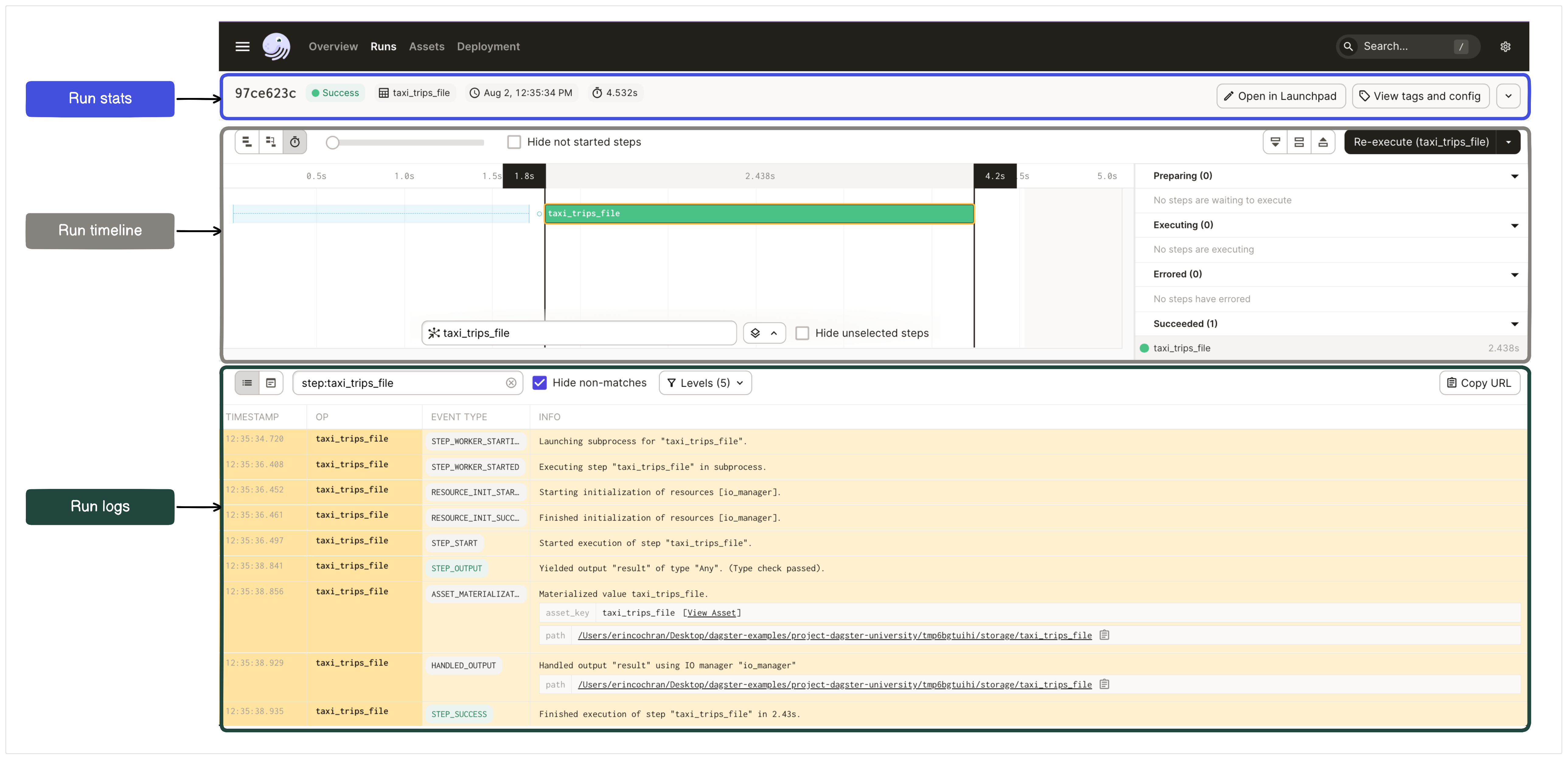
Task: Click the log filter input field
Action: coord(407,383)
